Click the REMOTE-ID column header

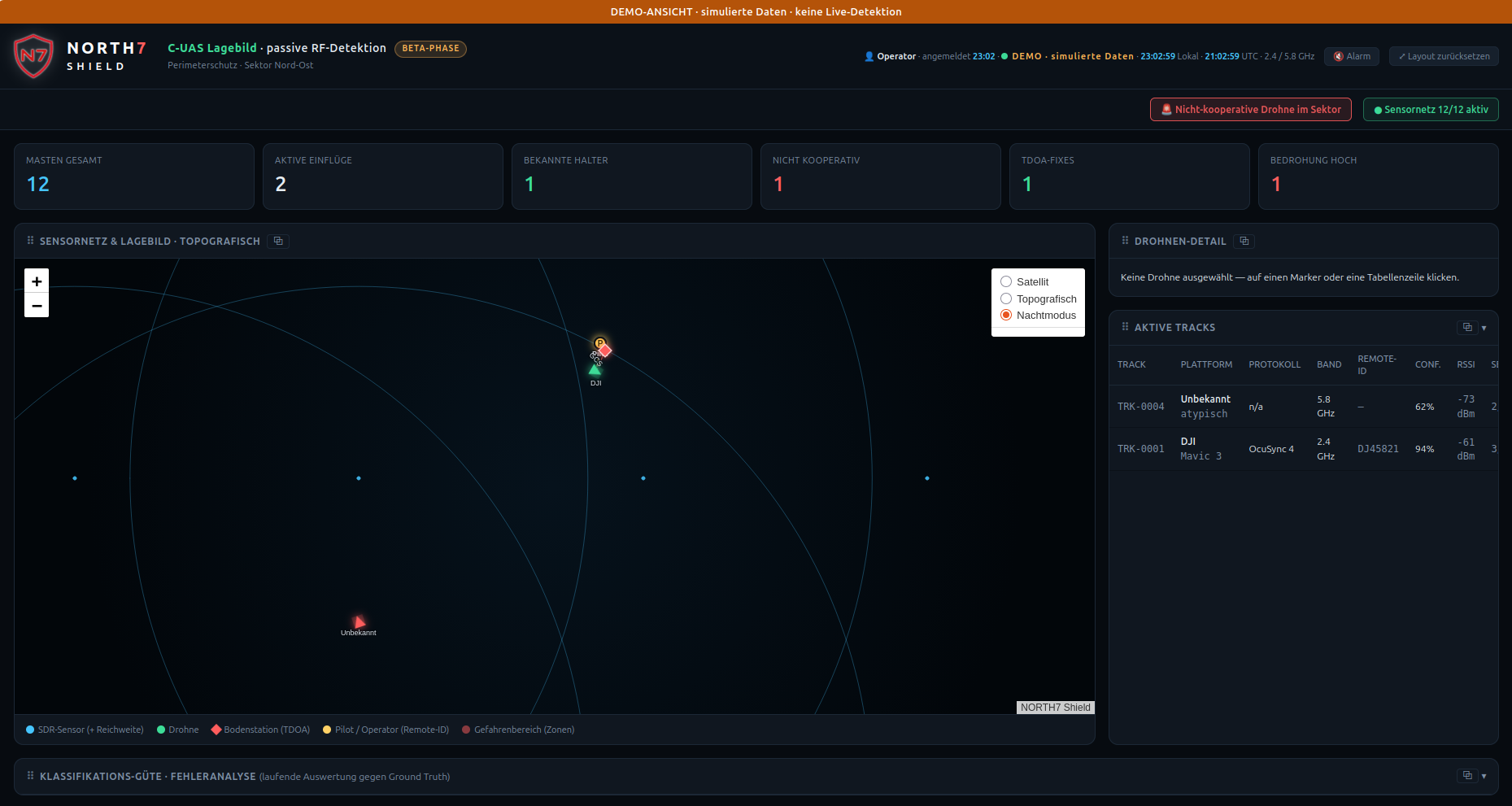click(x=1377, y=365)
